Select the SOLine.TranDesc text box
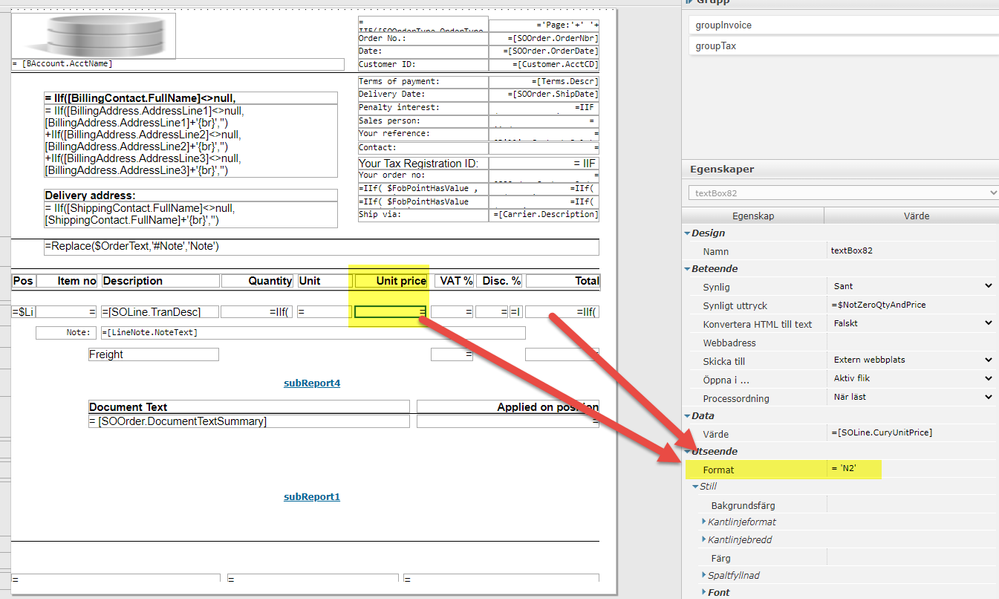Viewport: 999px width, 599px height. click(x=160, y=312)
